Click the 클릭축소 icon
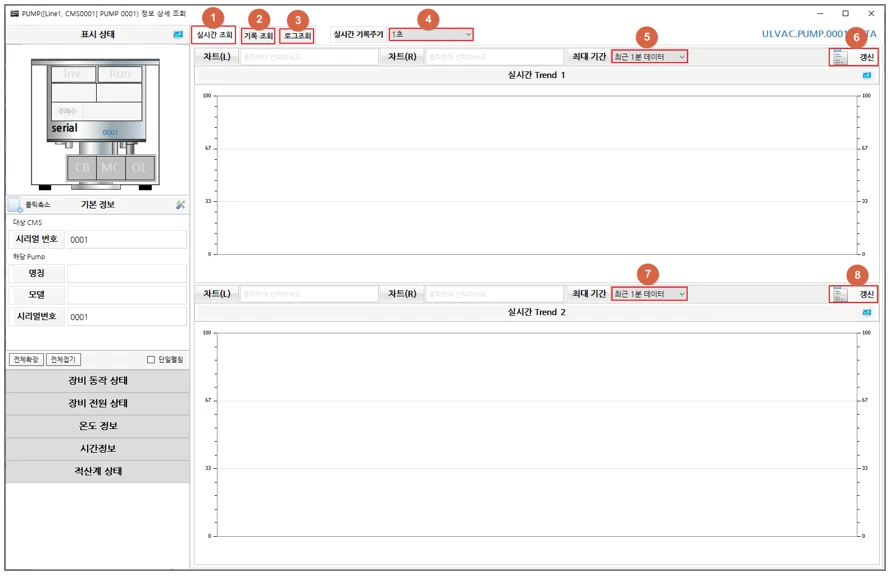This screenshot has width=892, height=576. pos(15,205)
